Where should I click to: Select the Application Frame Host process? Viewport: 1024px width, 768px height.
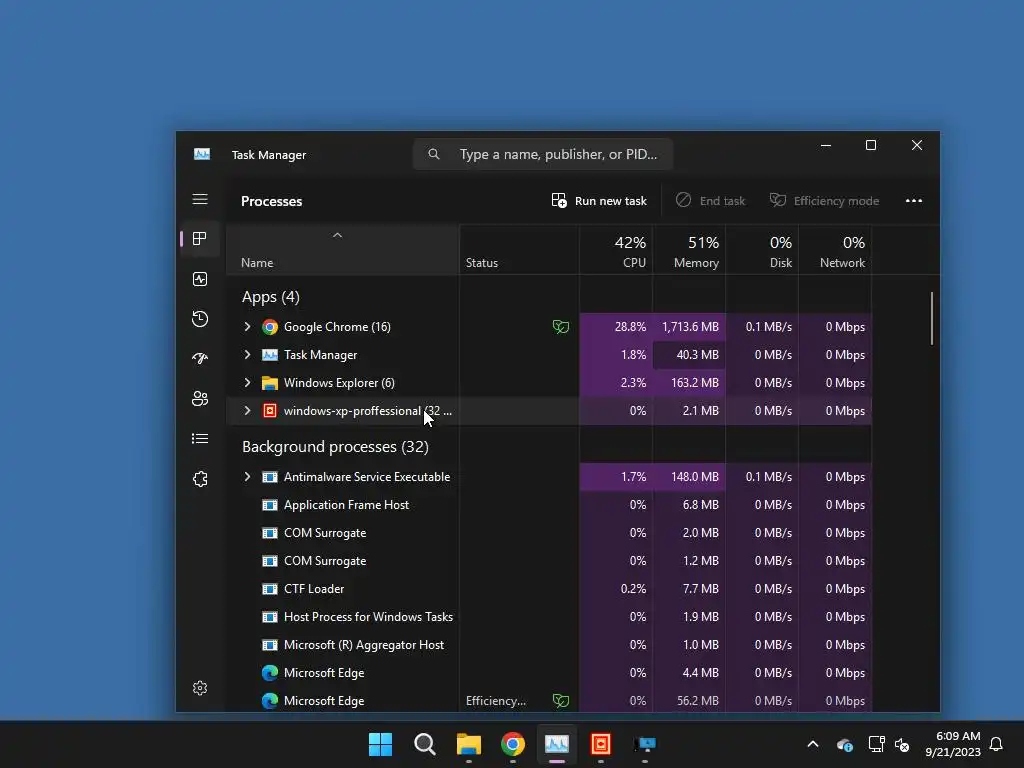[x=549, y=505]
